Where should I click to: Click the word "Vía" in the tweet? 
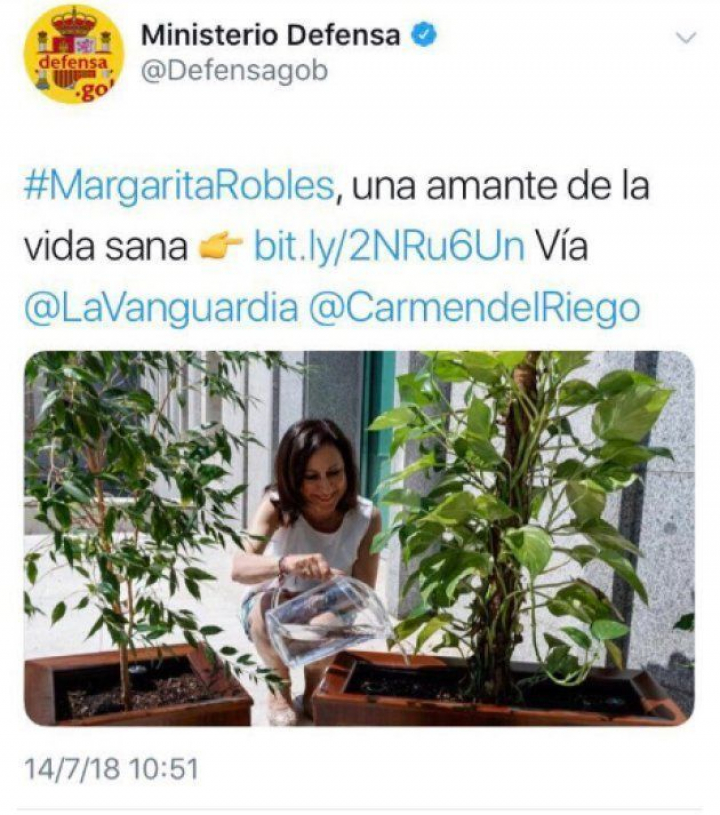(x=561, y=246)
